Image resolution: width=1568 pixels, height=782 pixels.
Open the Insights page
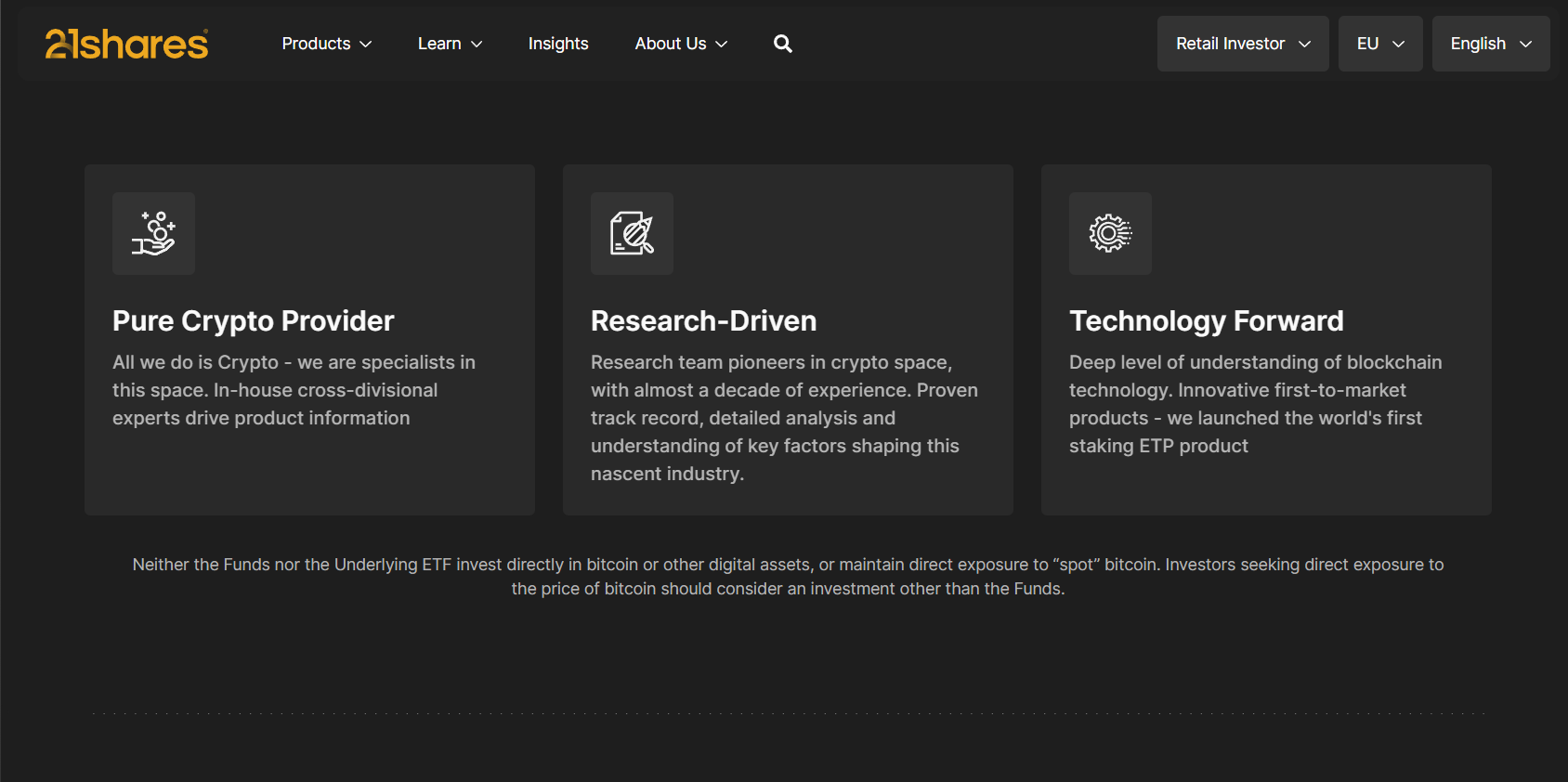pos(557,44)
